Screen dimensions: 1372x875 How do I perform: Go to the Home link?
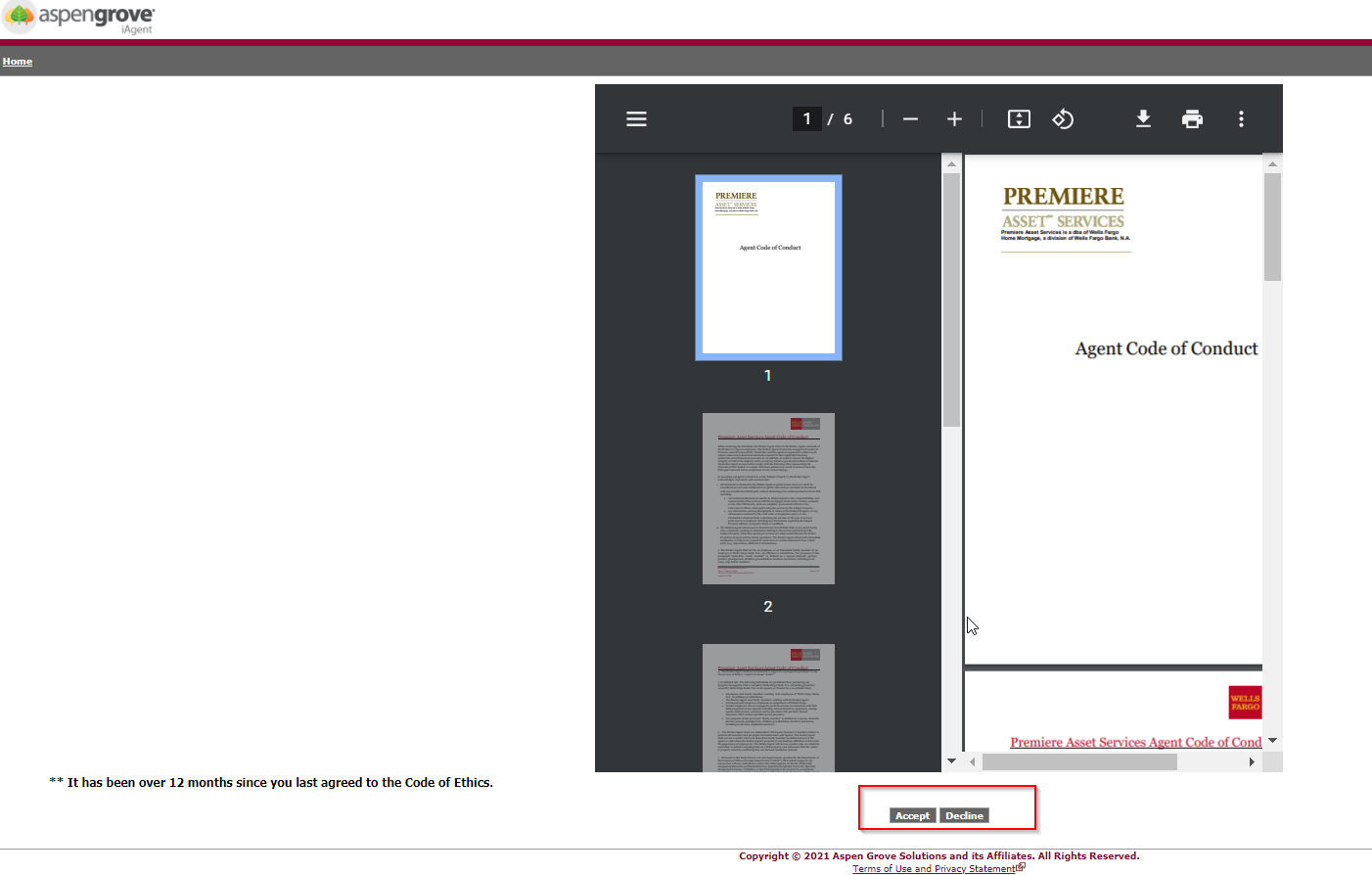(x=18, y=61)
